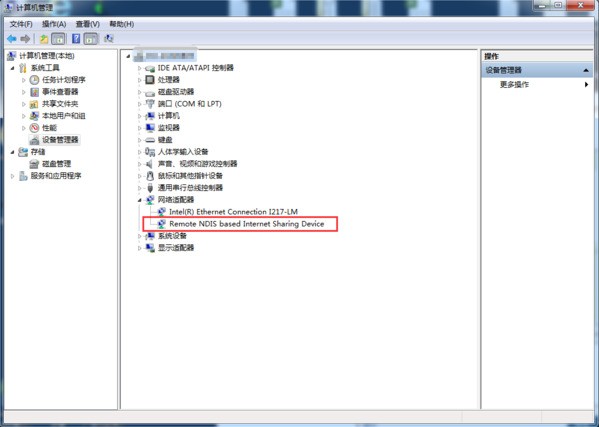The width and height of the screenshot is (599, 427).
Task: Open the 查看(V) menu
Action: [x=87, y=24]
